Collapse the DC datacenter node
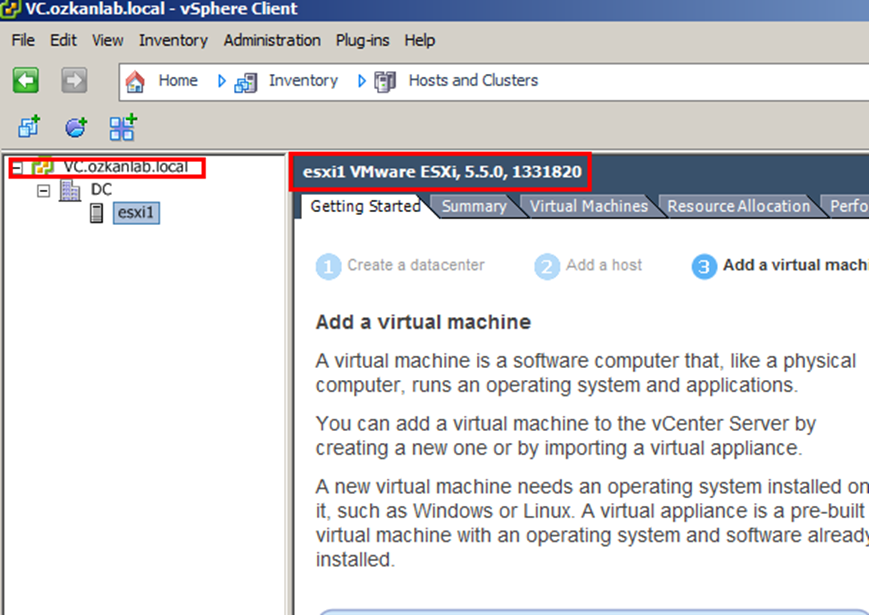 (43, 191)
